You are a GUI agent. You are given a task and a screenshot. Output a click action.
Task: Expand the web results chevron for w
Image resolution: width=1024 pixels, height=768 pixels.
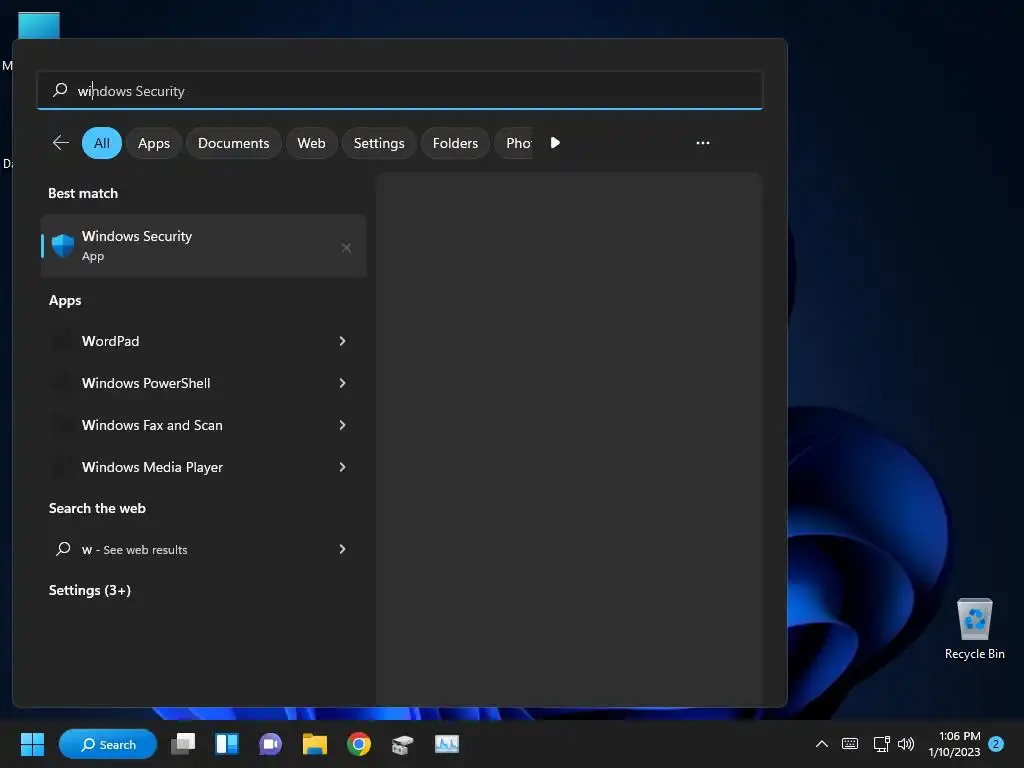point(342,549)
